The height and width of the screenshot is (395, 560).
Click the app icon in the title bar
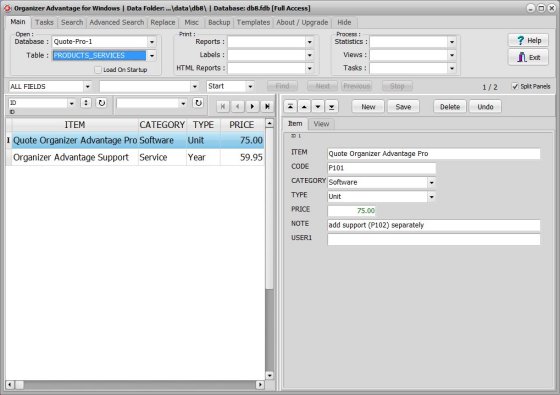(x=7, y=8)
